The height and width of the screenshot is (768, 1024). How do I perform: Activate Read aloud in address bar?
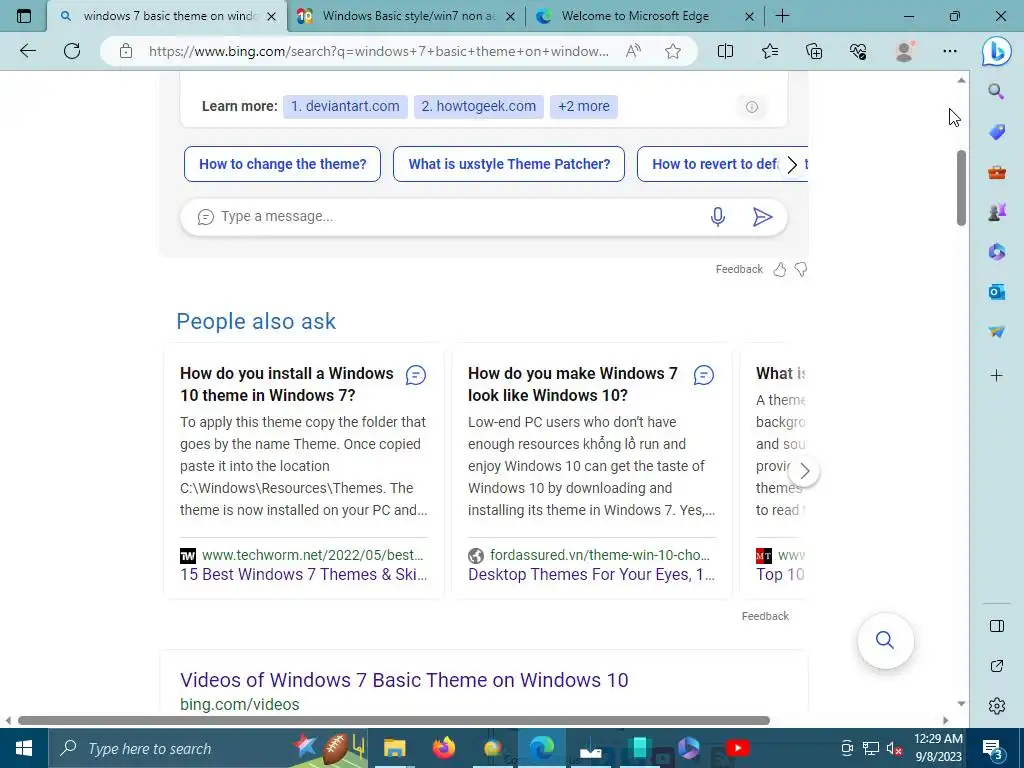pyautogui.click(x=633, y=51)
